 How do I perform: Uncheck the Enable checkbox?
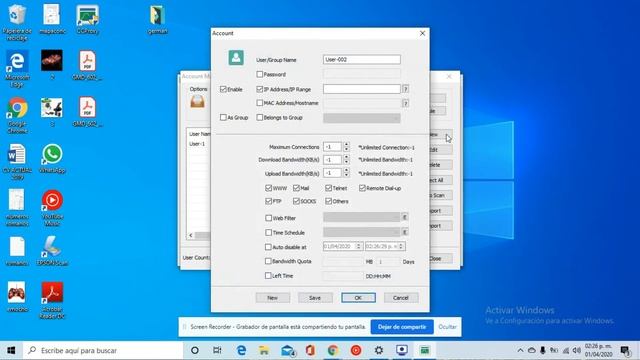pyautogui.click(x=223, y=89)
